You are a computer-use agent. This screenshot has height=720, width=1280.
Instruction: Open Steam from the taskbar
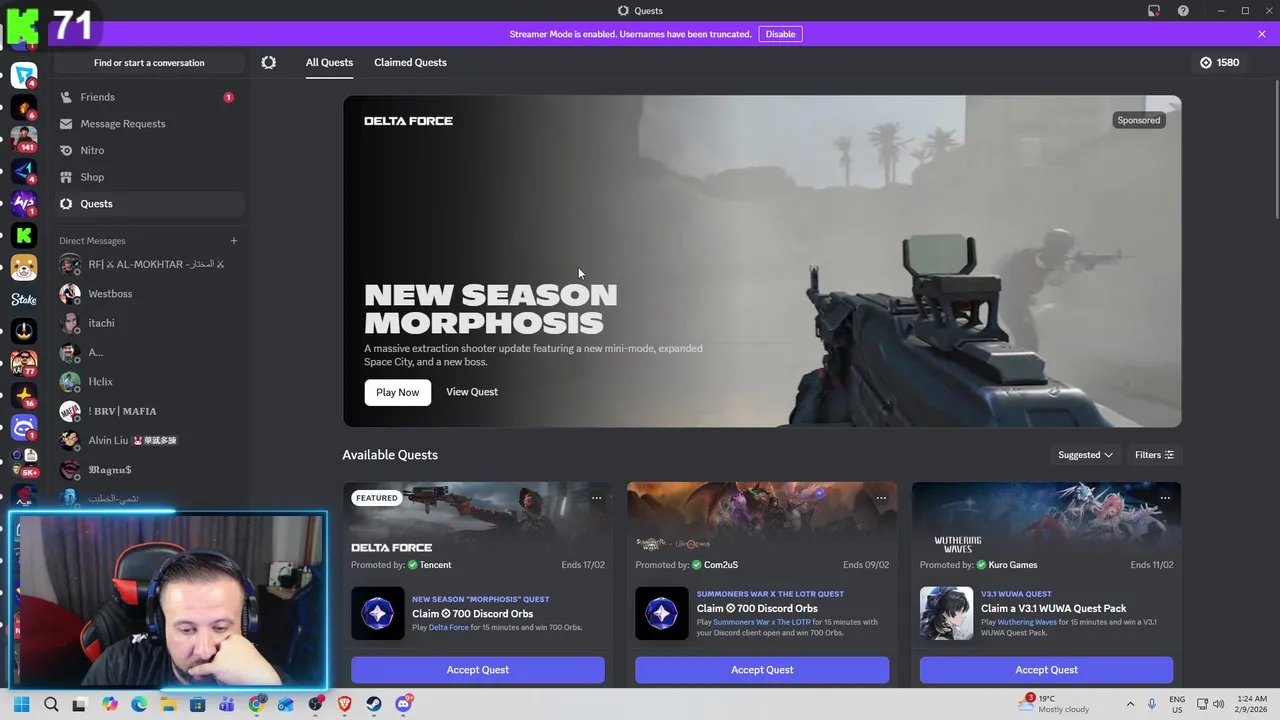(x=374, y=704)
